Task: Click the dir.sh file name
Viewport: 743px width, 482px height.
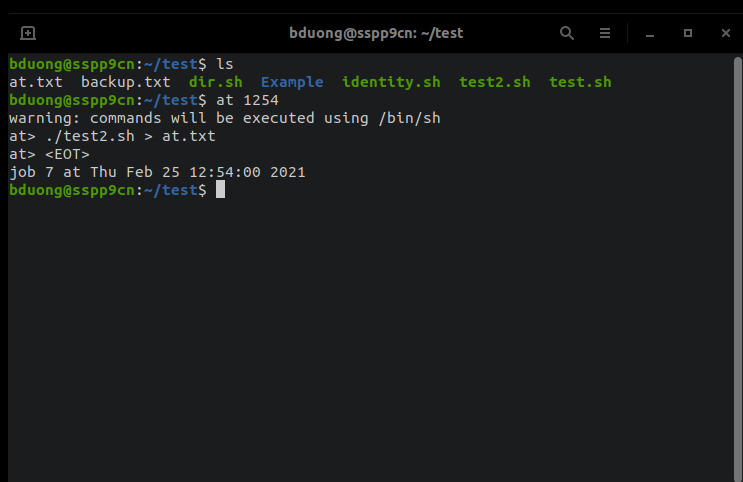Action: pyautogui.click(x=216, y=82)
